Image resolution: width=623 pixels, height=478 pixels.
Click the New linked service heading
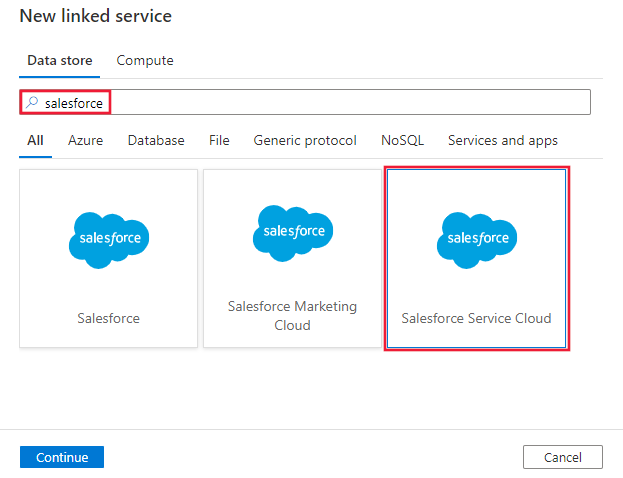point(95,16)
